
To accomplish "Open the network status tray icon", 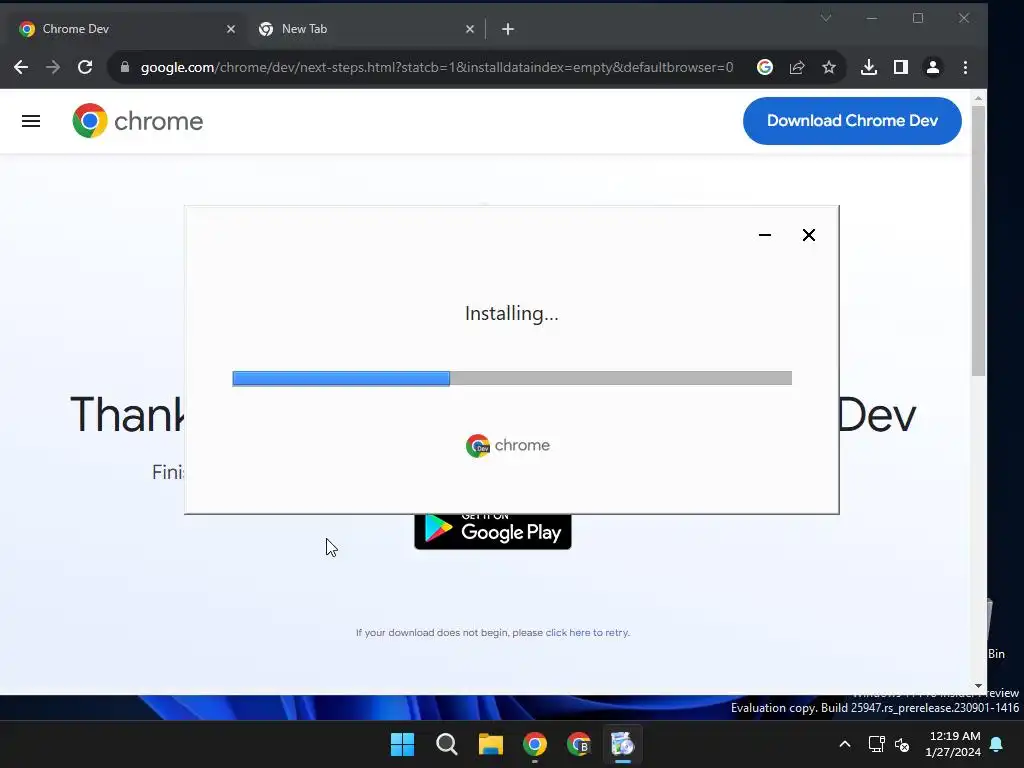I will (x=876, y=744).
